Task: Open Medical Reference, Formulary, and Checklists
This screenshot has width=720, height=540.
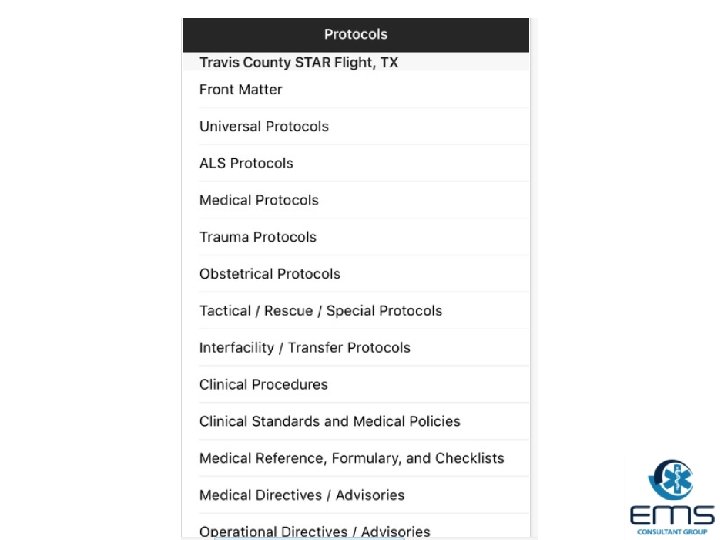Action: click(352, 459)
